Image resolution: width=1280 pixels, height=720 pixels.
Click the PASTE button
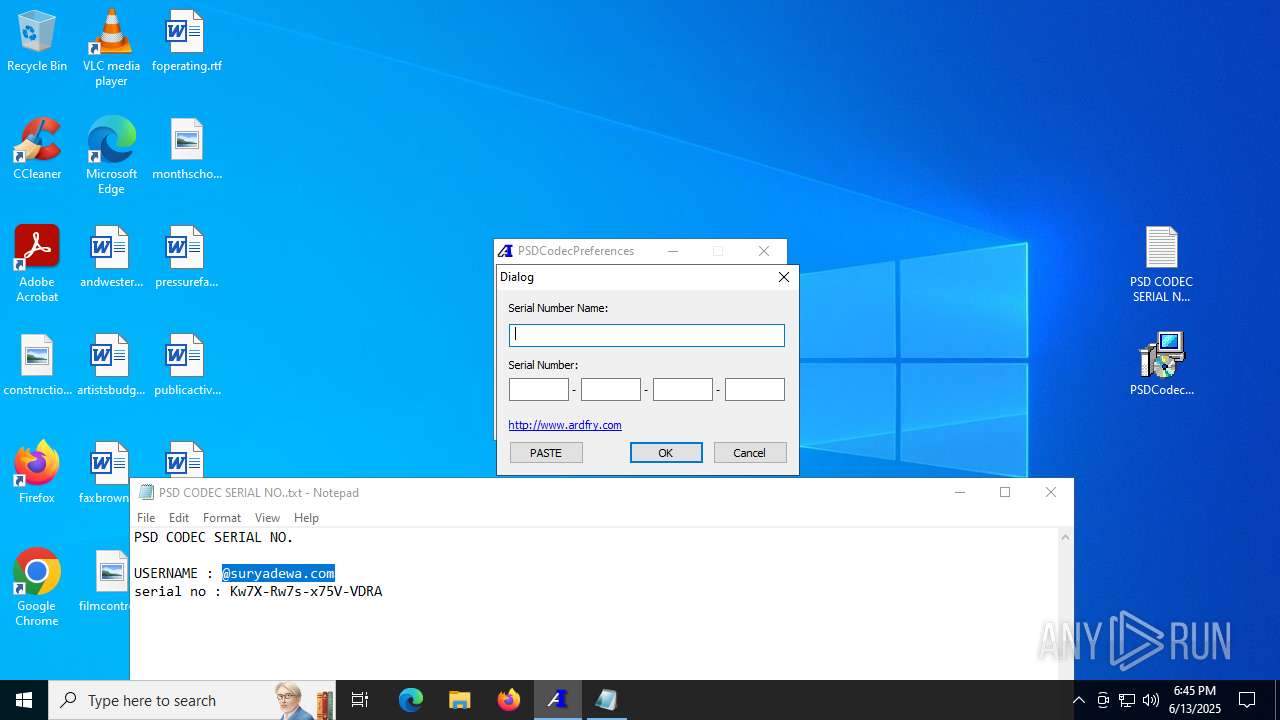pos(546,453)
